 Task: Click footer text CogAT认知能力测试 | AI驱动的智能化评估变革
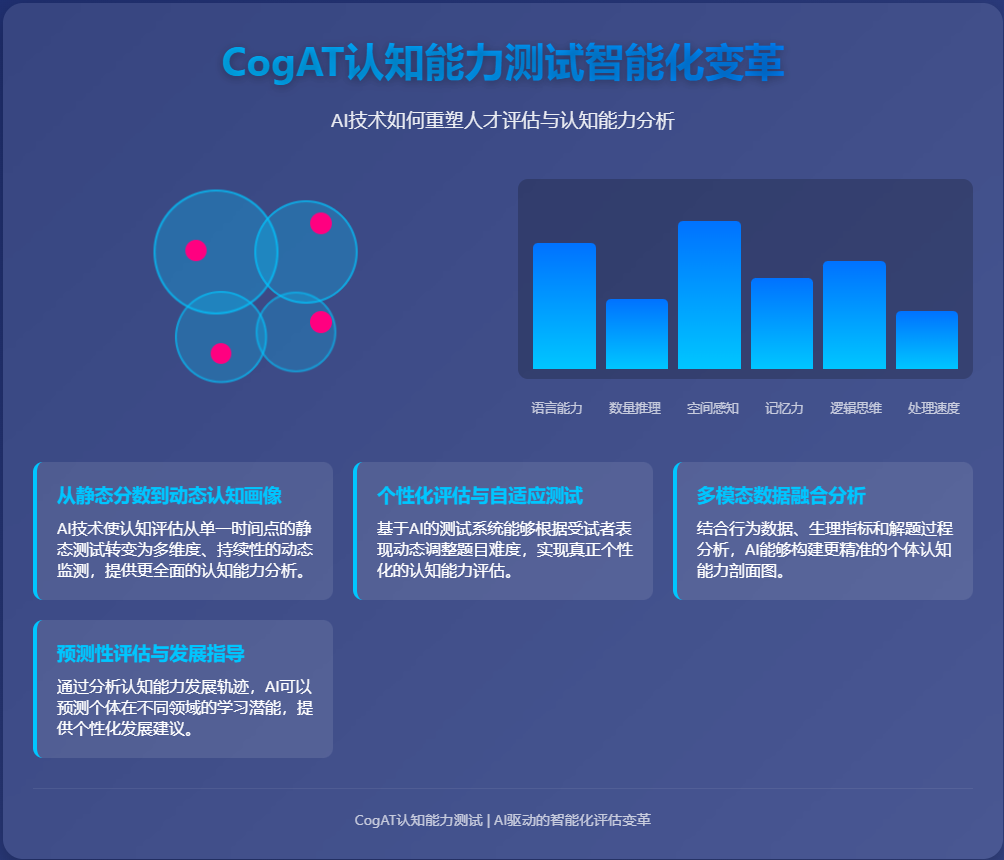503,820
